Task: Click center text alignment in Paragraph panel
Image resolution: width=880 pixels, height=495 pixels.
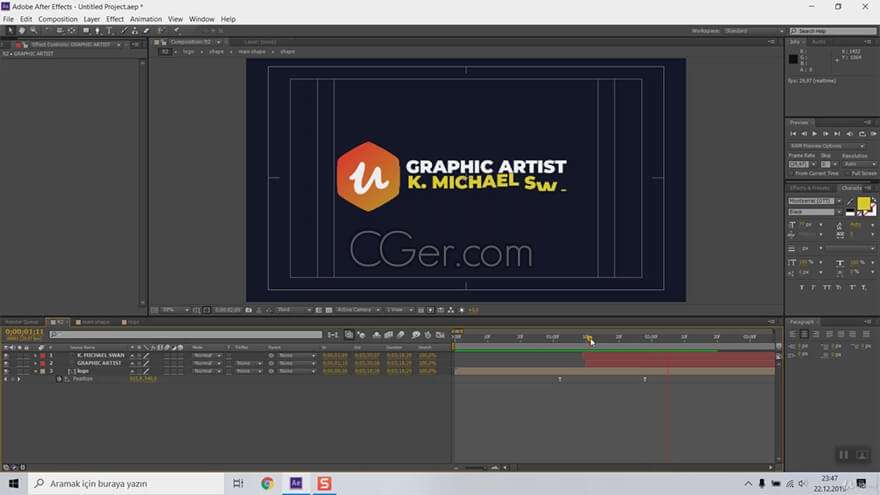Action: tap(804, 333)
